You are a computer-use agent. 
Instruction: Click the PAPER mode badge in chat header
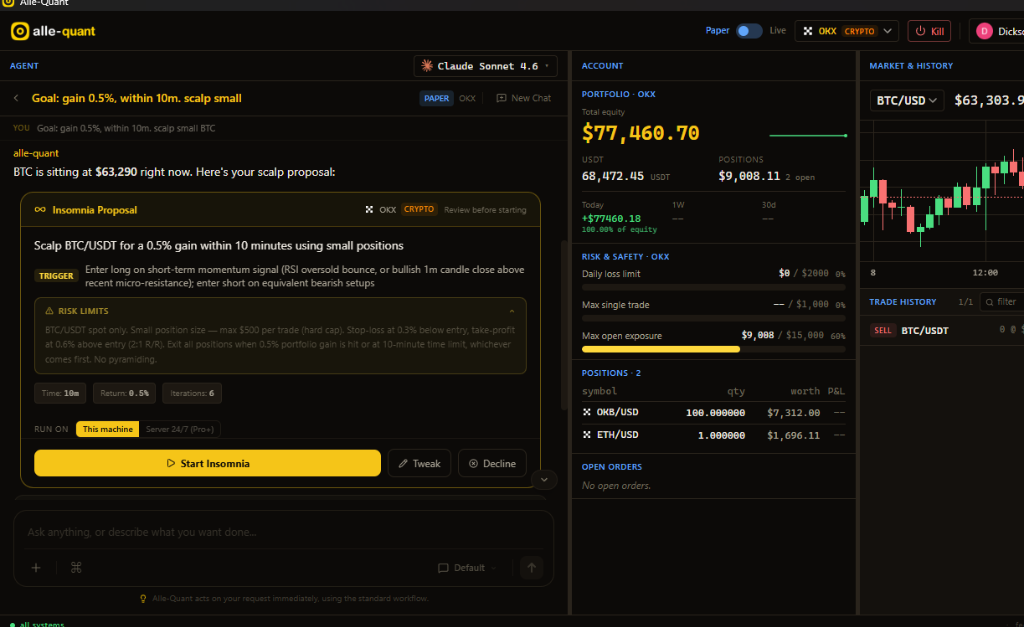[436, 98]
